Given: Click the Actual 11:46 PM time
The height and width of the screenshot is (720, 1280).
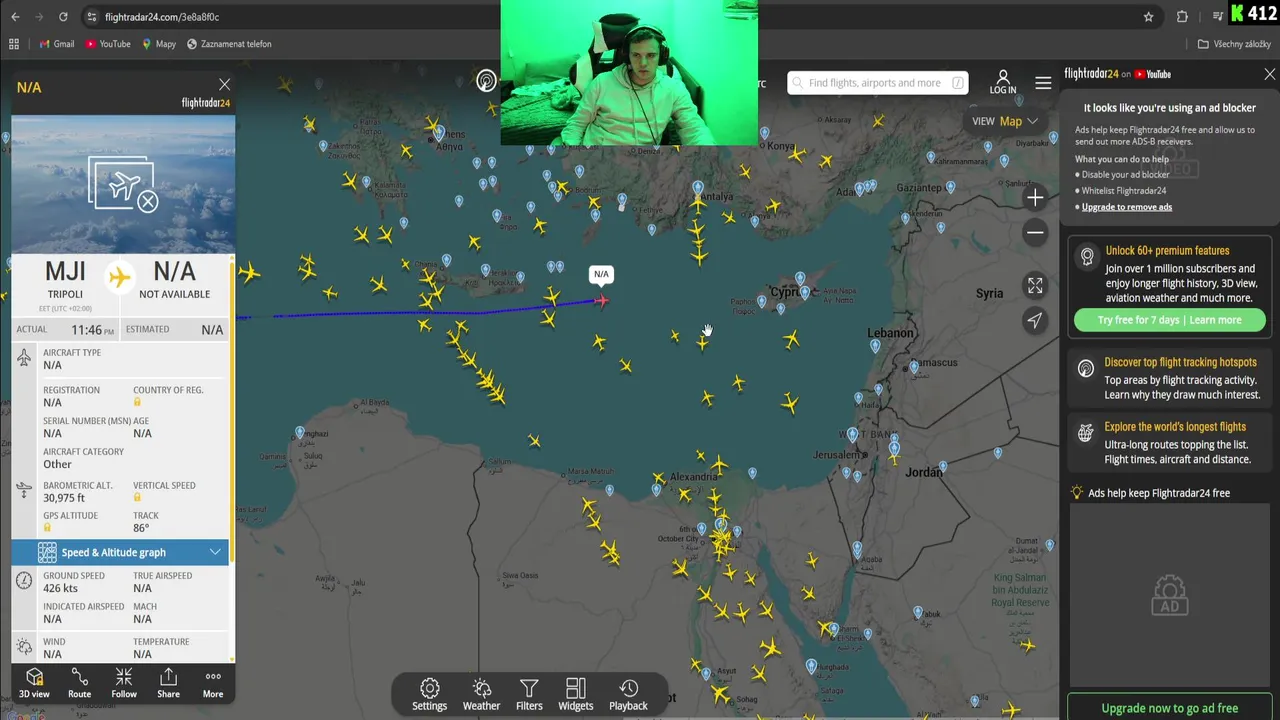Looking at the screenshot, I should [x=92, y=330].
